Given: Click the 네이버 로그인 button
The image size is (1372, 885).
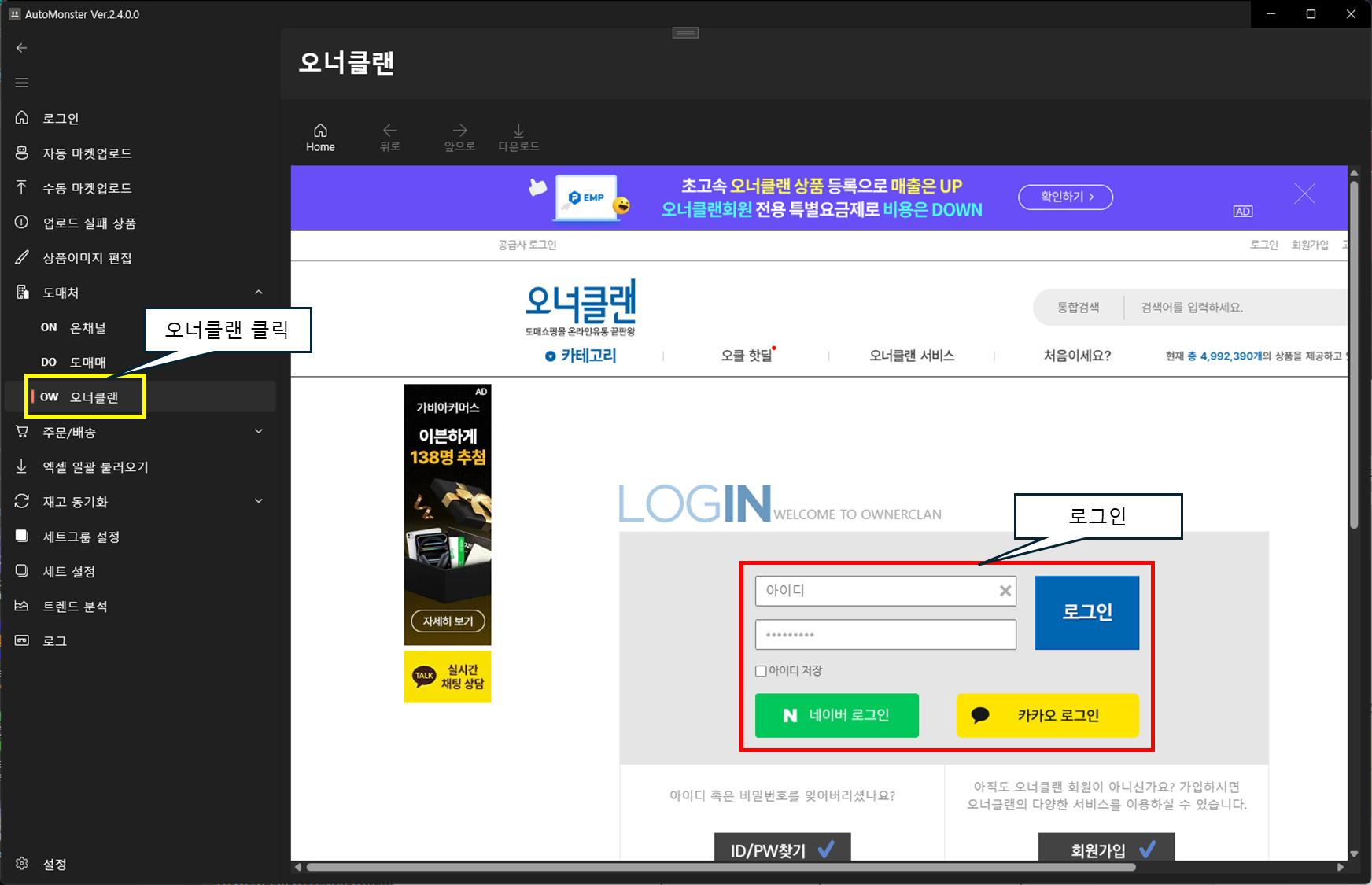Looking at the screenshot, I should (837, 715).
